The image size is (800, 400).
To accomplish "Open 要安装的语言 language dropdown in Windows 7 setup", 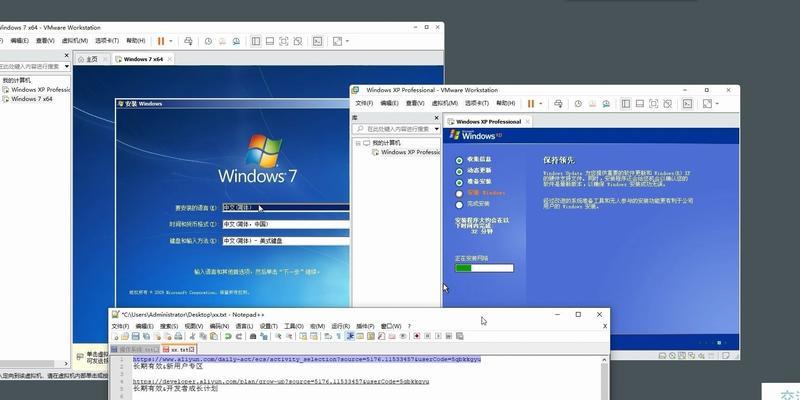I will click(x=286, y=208).
